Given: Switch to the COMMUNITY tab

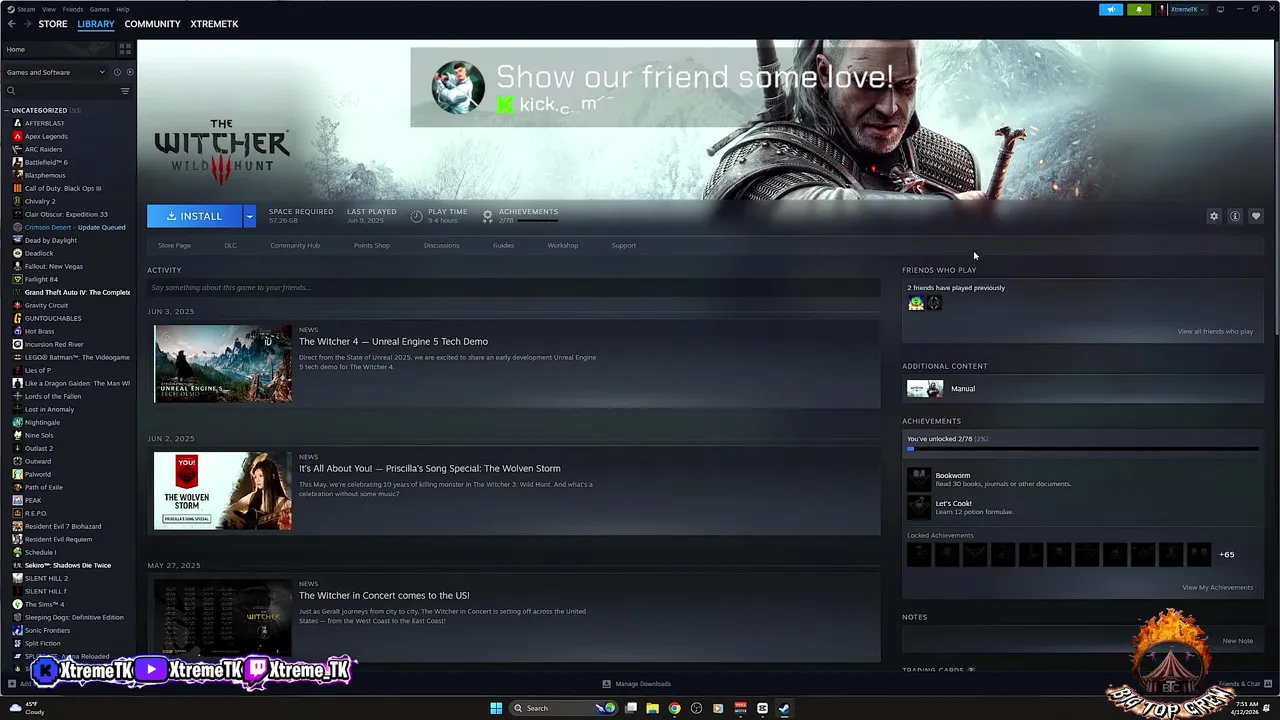Looking at the screenshot, I should (152, 24).
